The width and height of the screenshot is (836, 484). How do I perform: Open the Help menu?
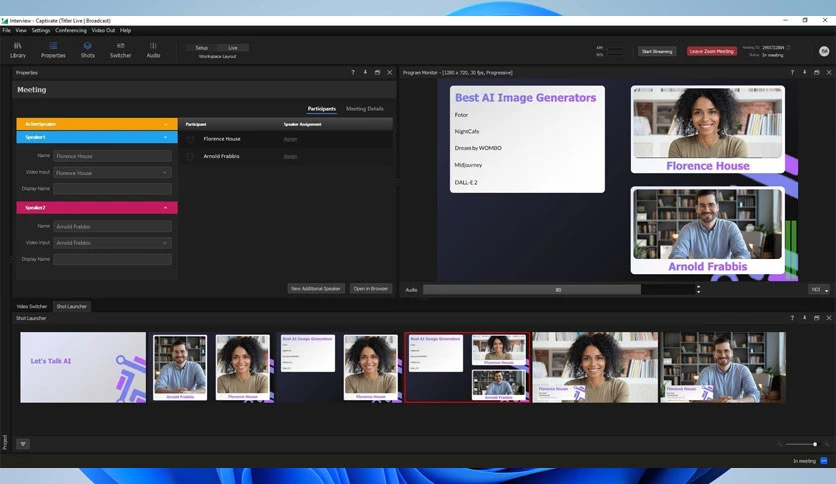click(x=125, y=30)
